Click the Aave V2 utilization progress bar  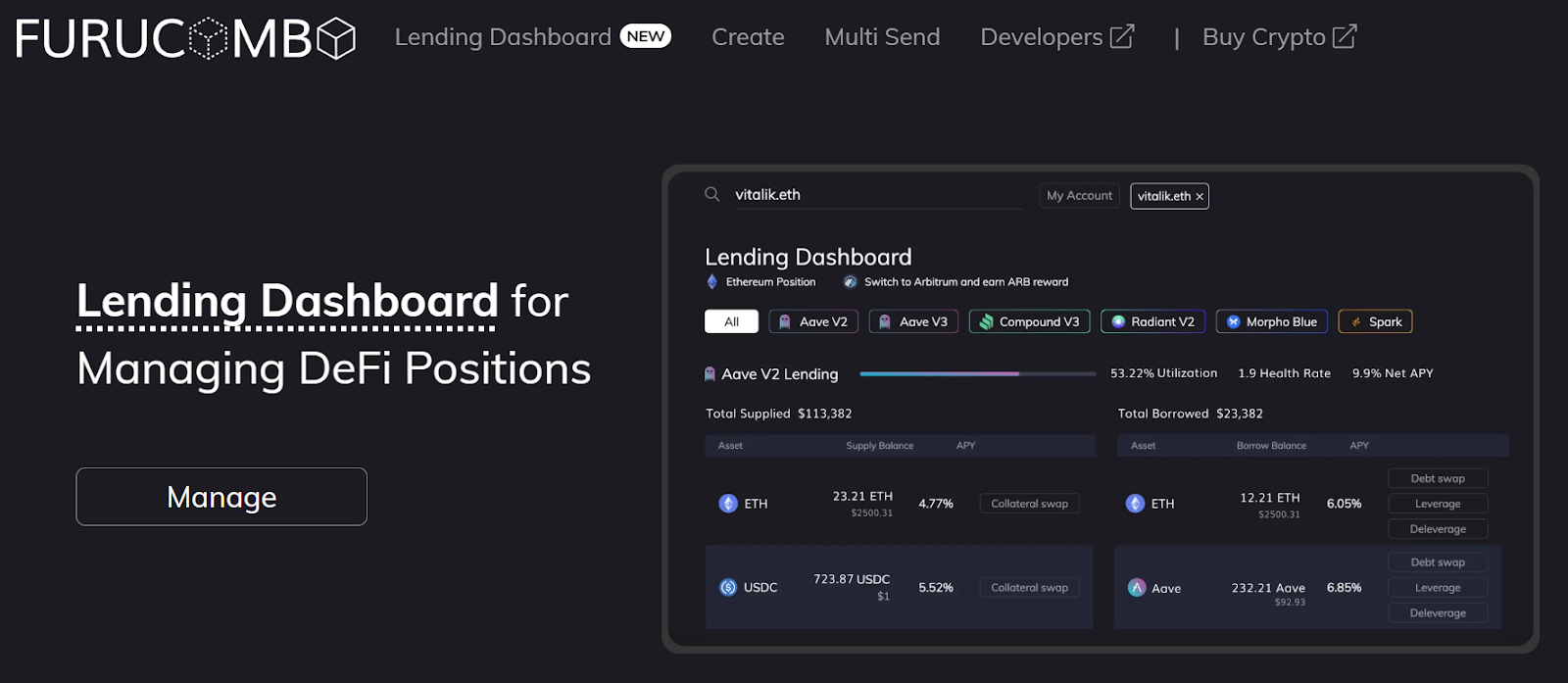pyautogui.click(x=977, y=373)
